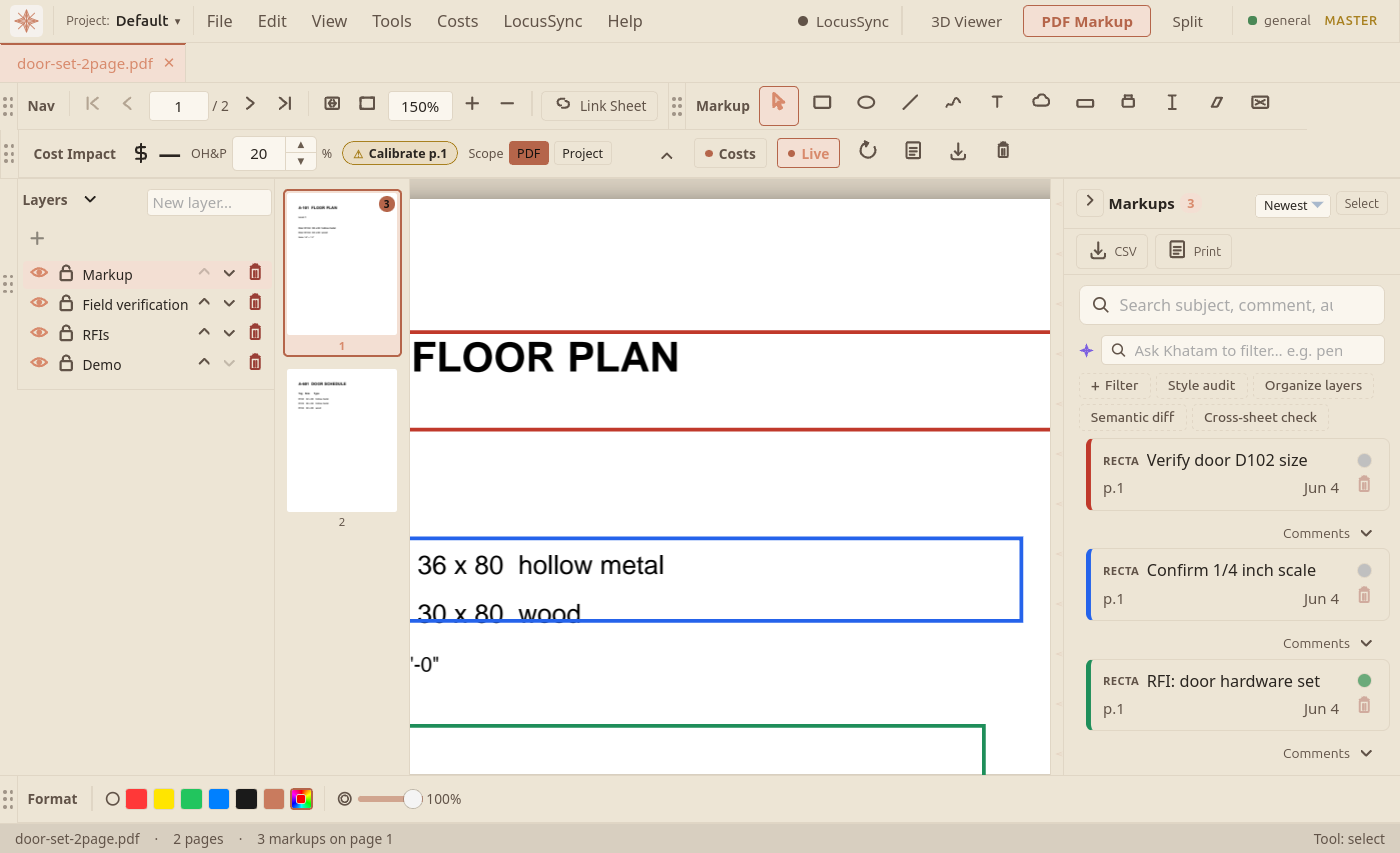This screenshot has height=853, width=1400.
Task: Toggle visibility of Markup layer
Action: tap(39, 273)
